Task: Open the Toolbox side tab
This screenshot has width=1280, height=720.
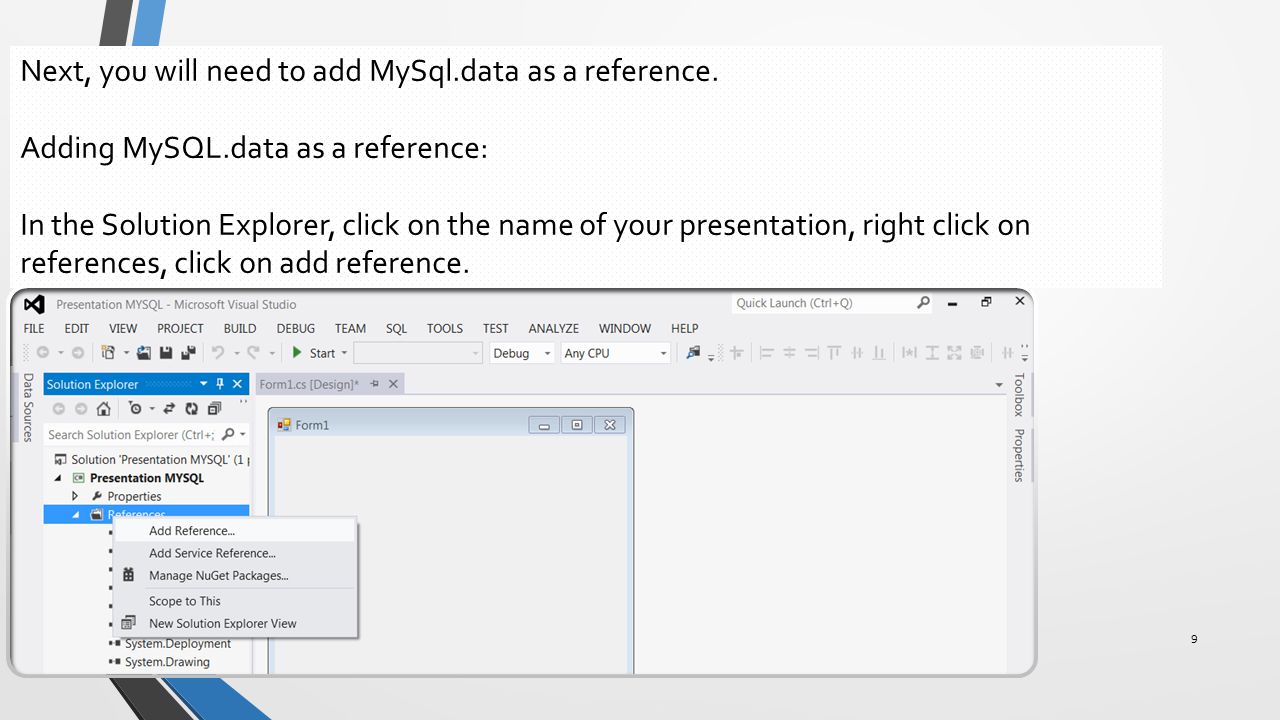Action: pyautogui.click(x=1019, y=394)
